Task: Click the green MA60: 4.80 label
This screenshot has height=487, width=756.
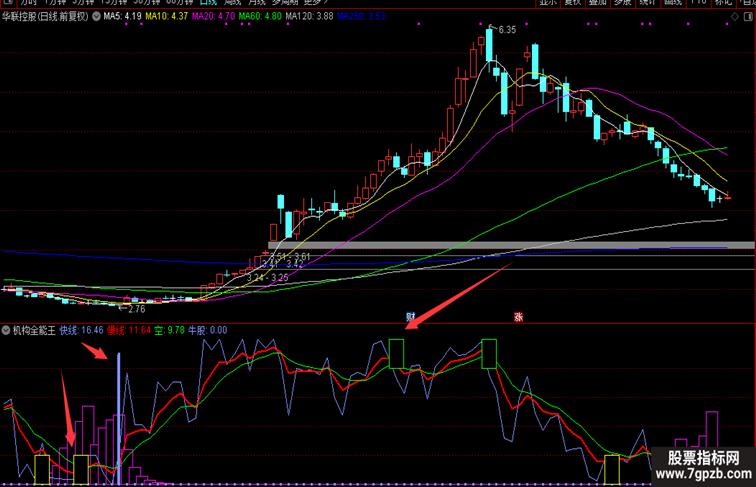Action: [x=260, y=16]
